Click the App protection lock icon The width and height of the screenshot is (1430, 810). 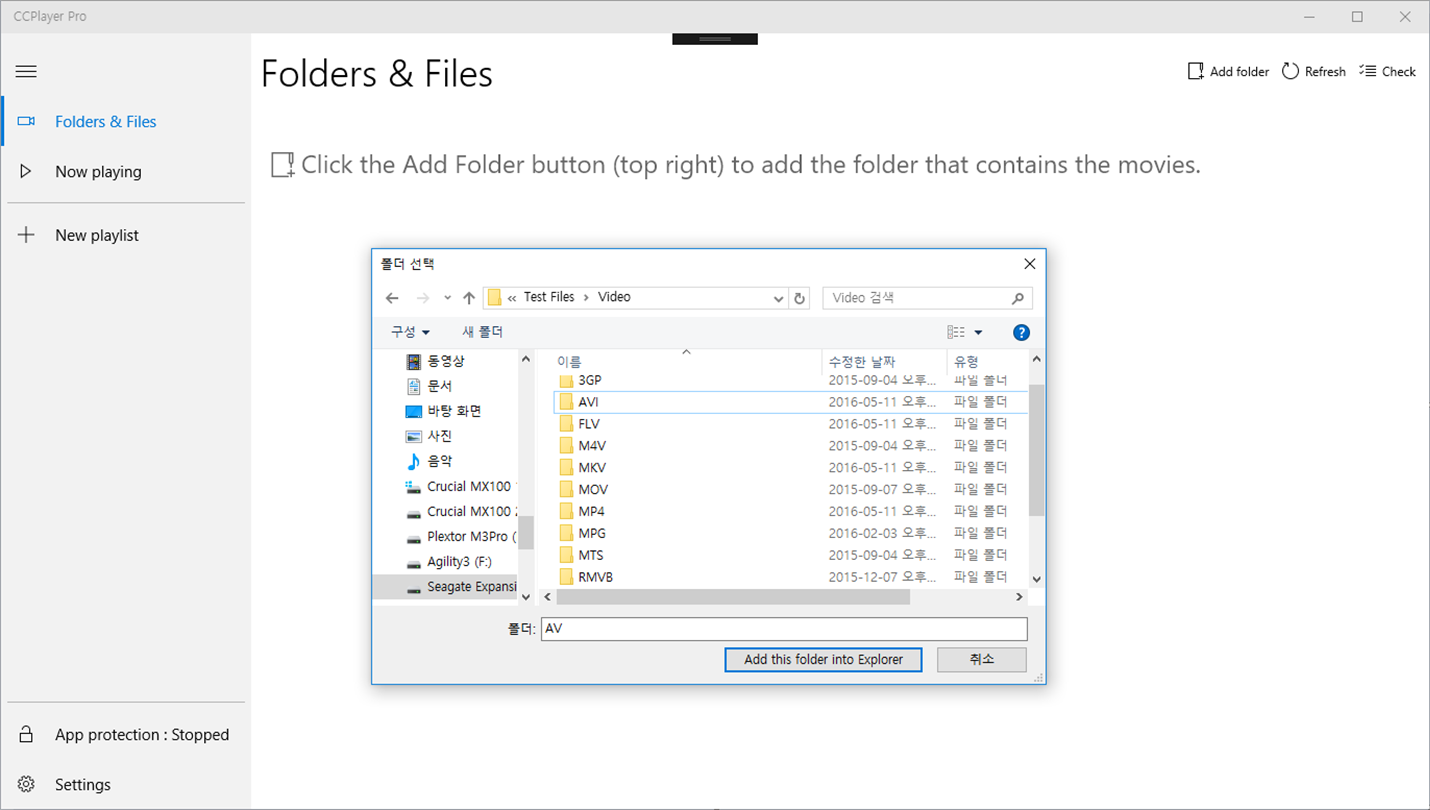(26, 735)
